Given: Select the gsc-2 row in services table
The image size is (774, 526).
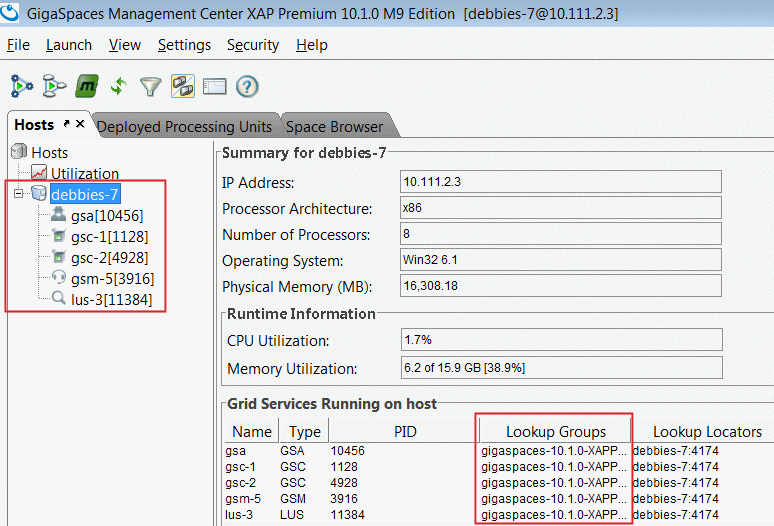Looking at the screenshot, I should 499,483.
